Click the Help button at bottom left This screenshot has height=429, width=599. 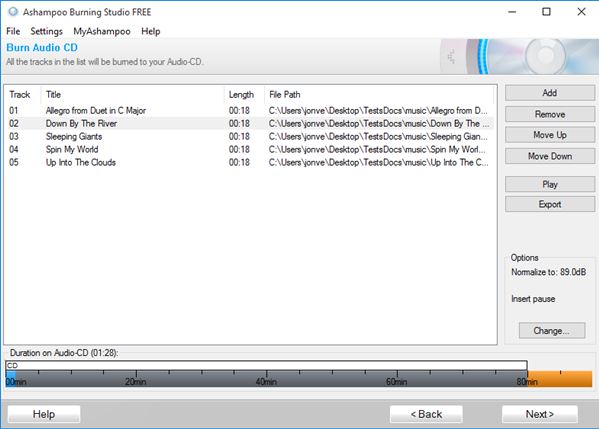pyautogui.click(x=44, y=414)
